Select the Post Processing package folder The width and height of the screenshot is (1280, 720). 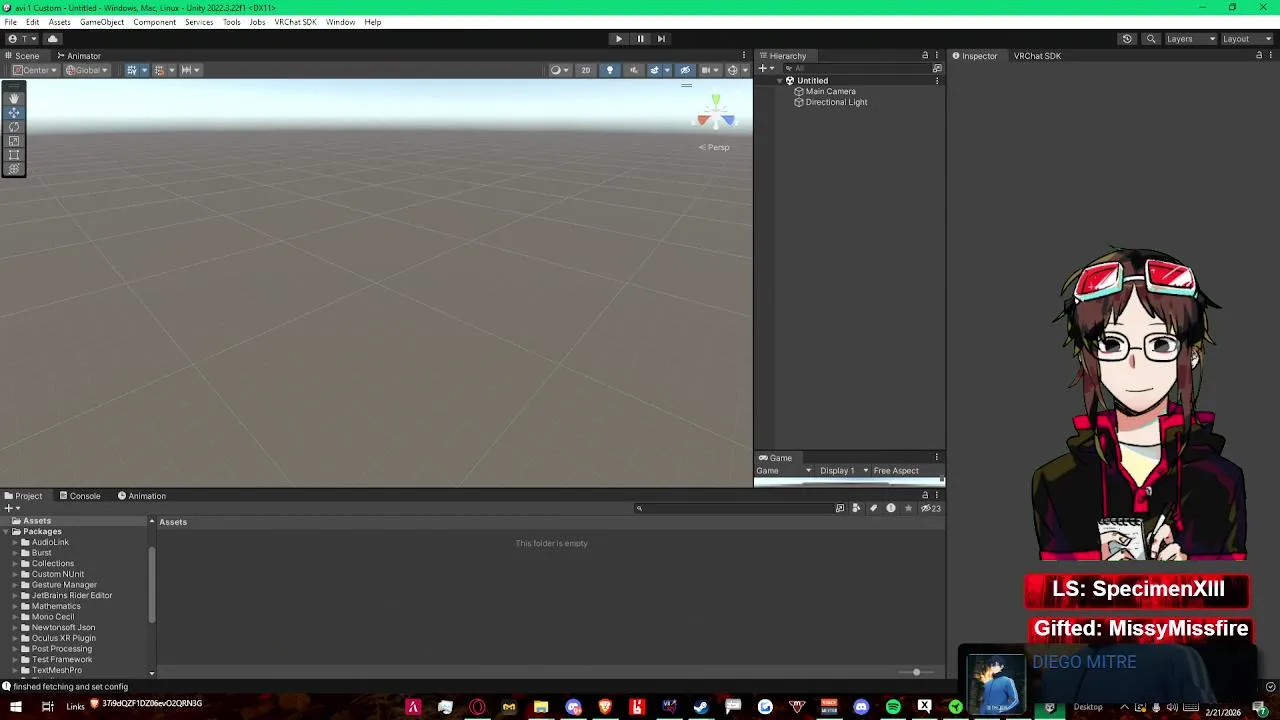coord(61,649)
